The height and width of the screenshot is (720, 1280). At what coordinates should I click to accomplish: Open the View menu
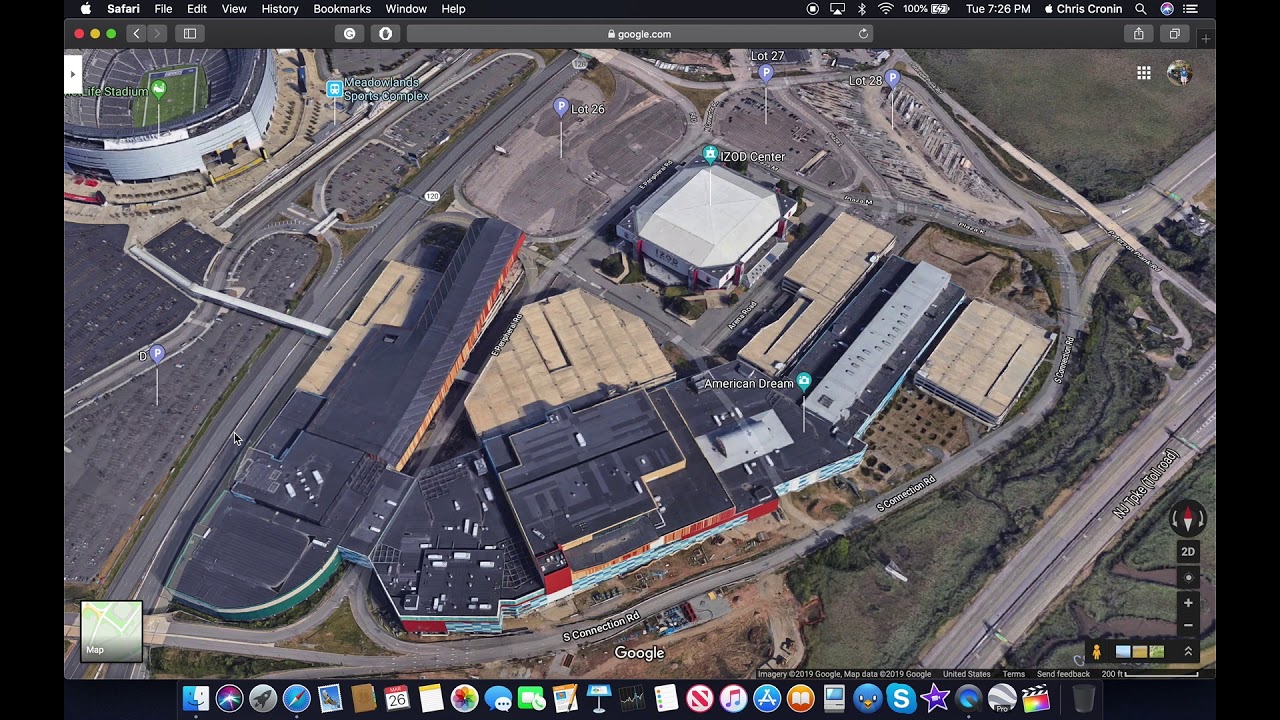(x=234, y=9)
